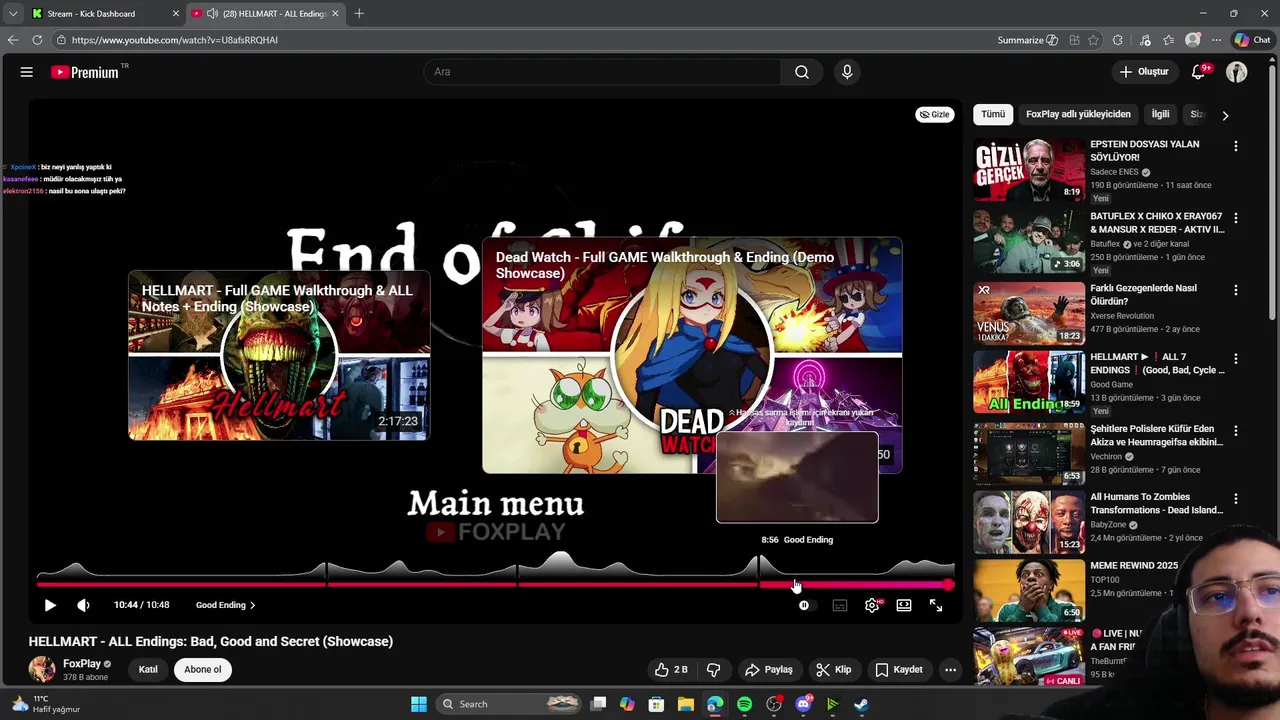Screen dimensions: 1280x720
Task: Mute the video volume
Action: tap(83, 605)
